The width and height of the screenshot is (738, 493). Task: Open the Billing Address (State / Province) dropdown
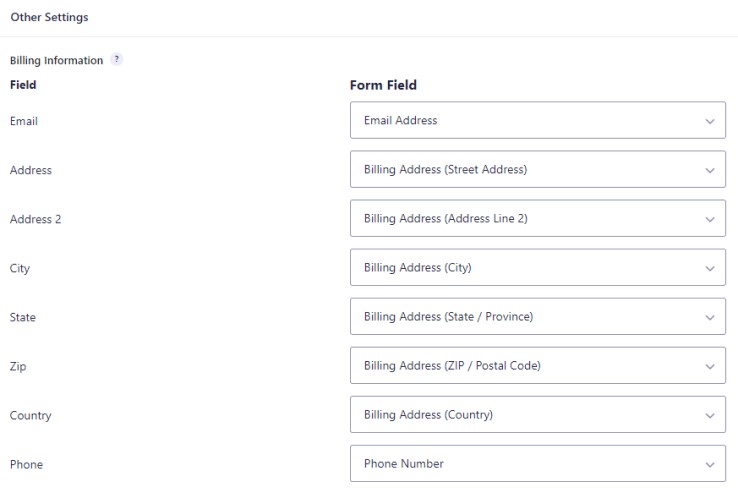click(537, 316)
